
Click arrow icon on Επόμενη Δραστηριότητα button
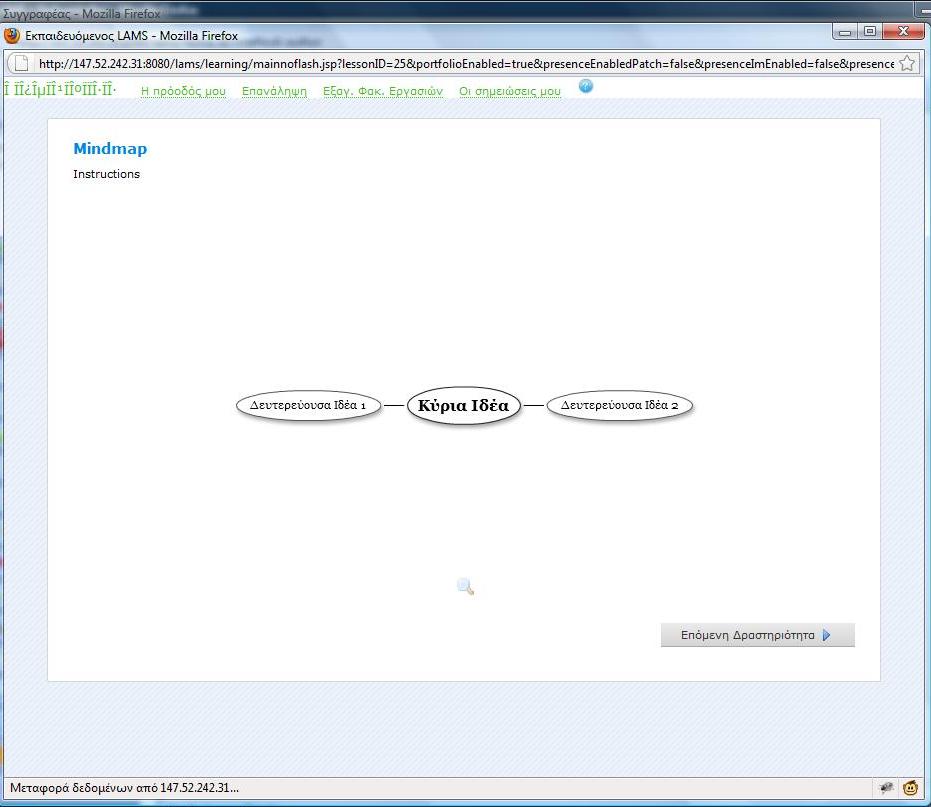tap(826, 635)
